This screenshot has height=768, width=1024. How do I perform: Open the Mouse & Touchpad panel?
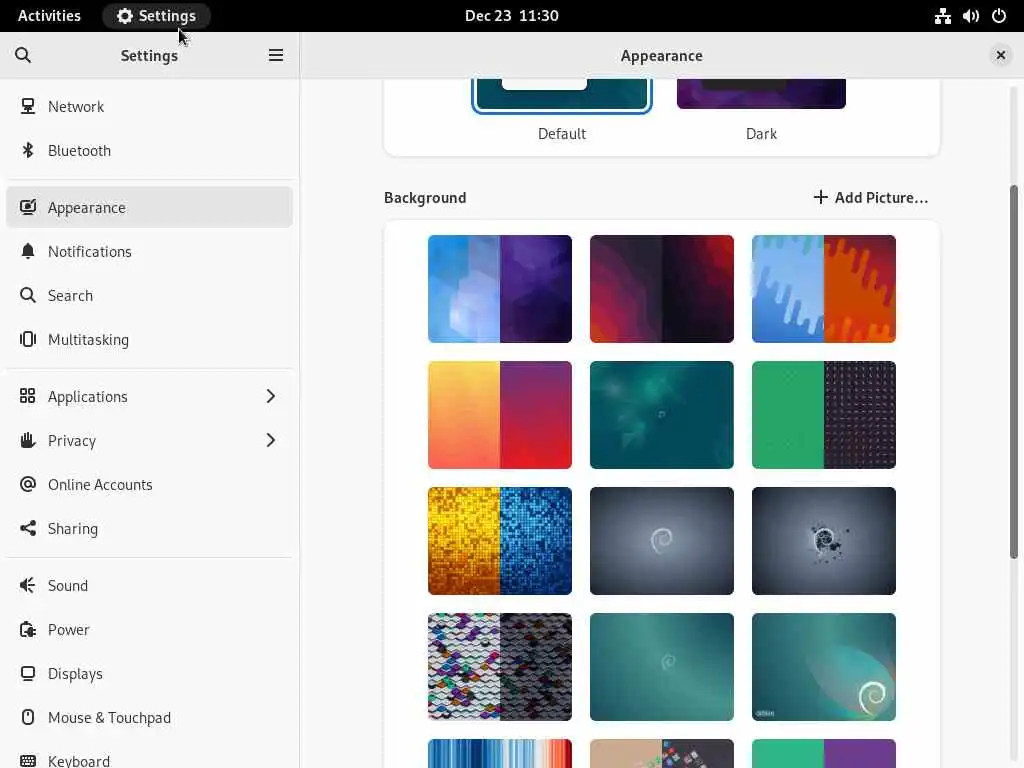point(150,718)
